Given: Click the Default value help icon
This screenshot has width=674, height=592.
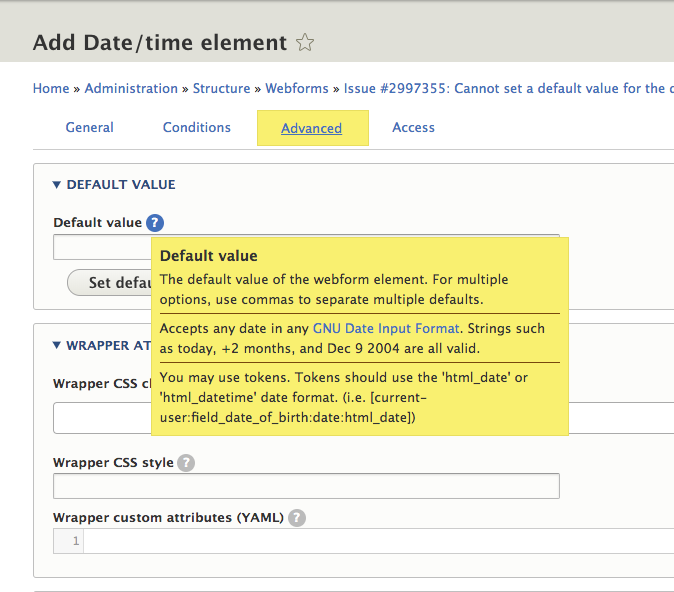Looking at the screenshot, I should 155,223.
